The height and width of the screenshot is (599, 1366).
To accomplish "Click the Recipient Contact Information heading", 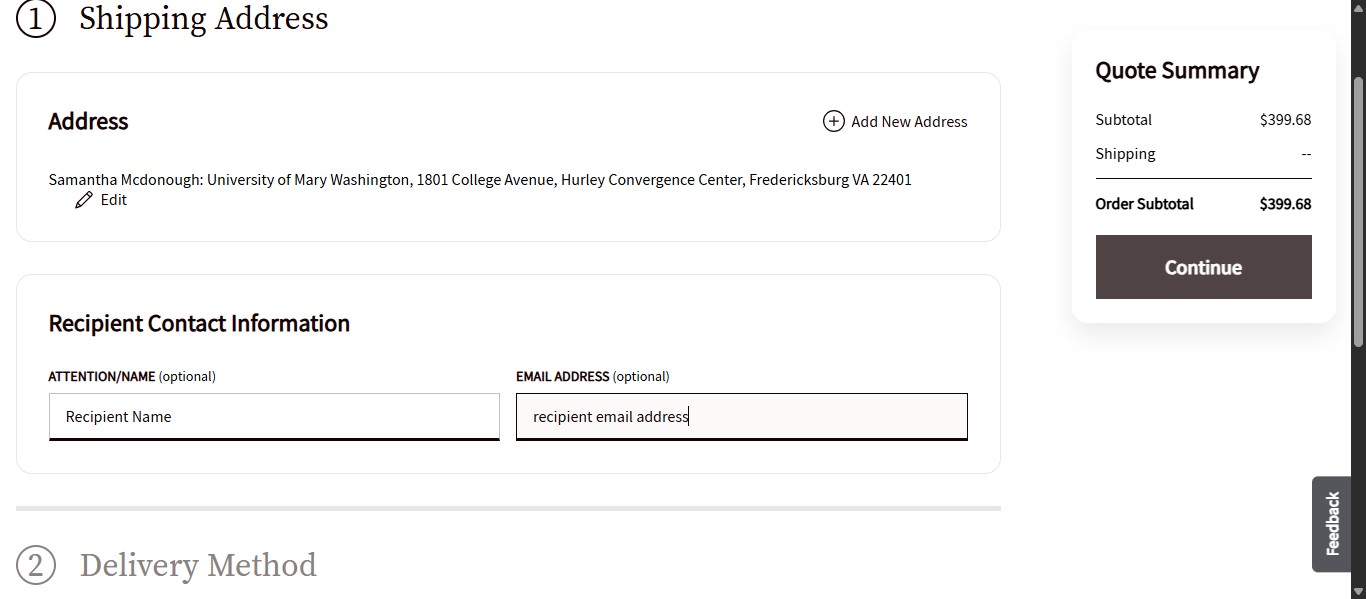I will pyautogui.click(x=199, y=323).
